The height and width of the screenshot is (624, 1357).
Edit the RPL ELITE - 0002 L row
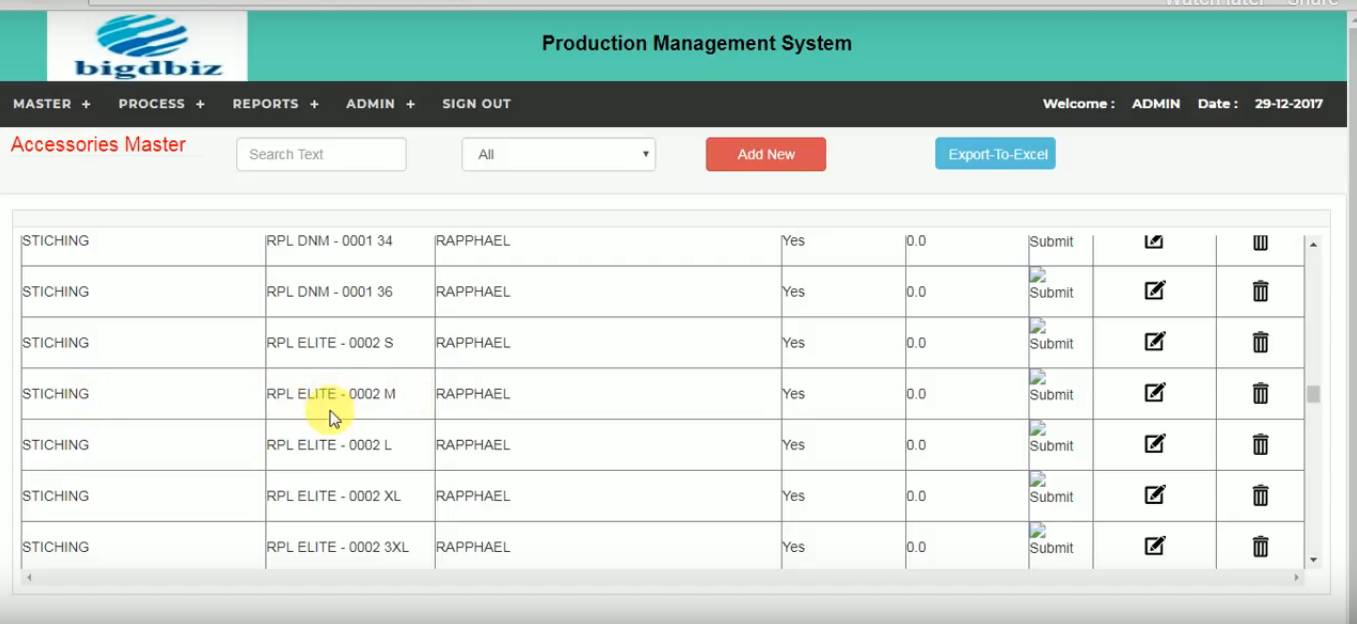point(1154,444)
